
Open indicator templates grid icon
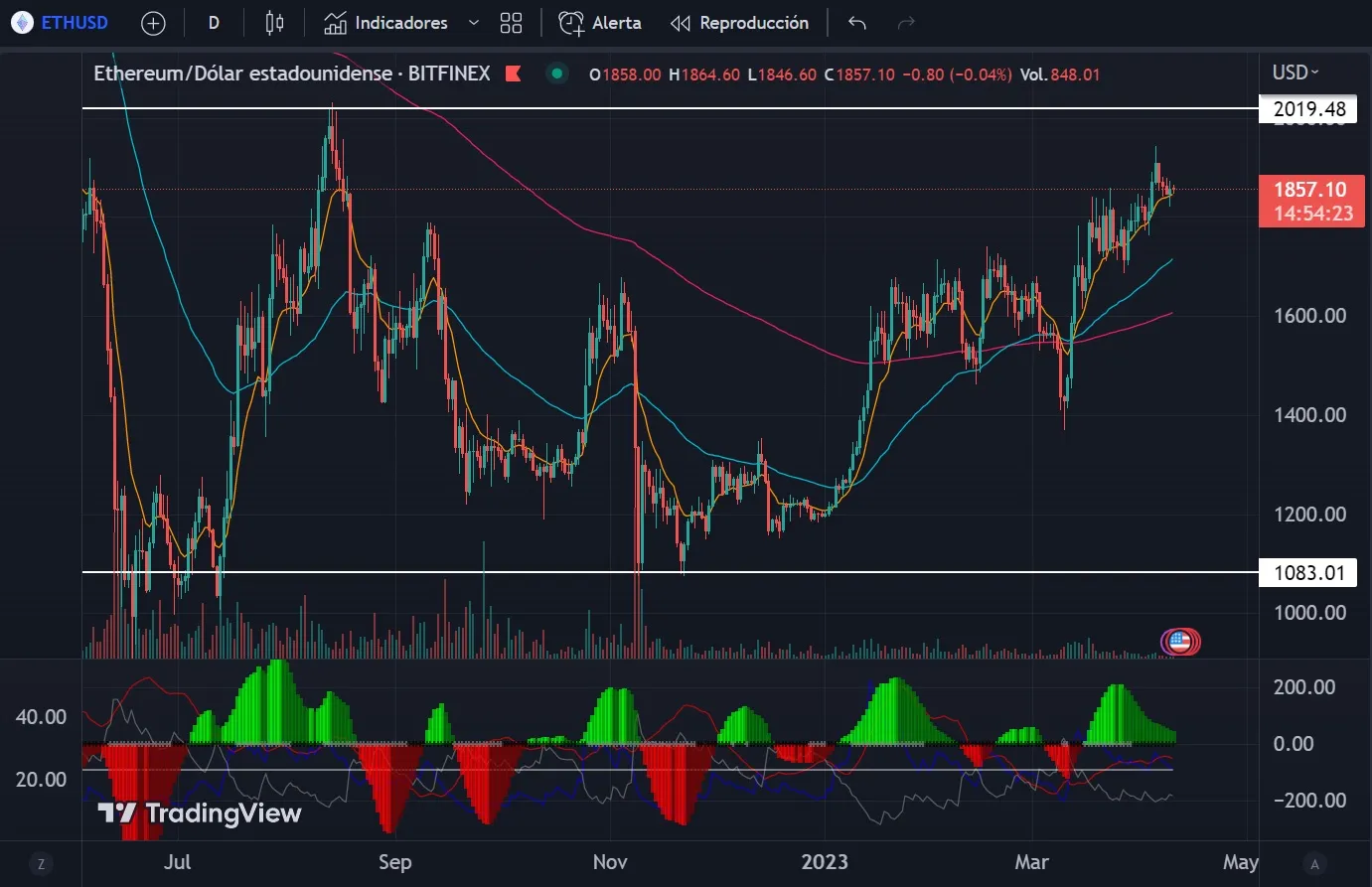[511, 23]
